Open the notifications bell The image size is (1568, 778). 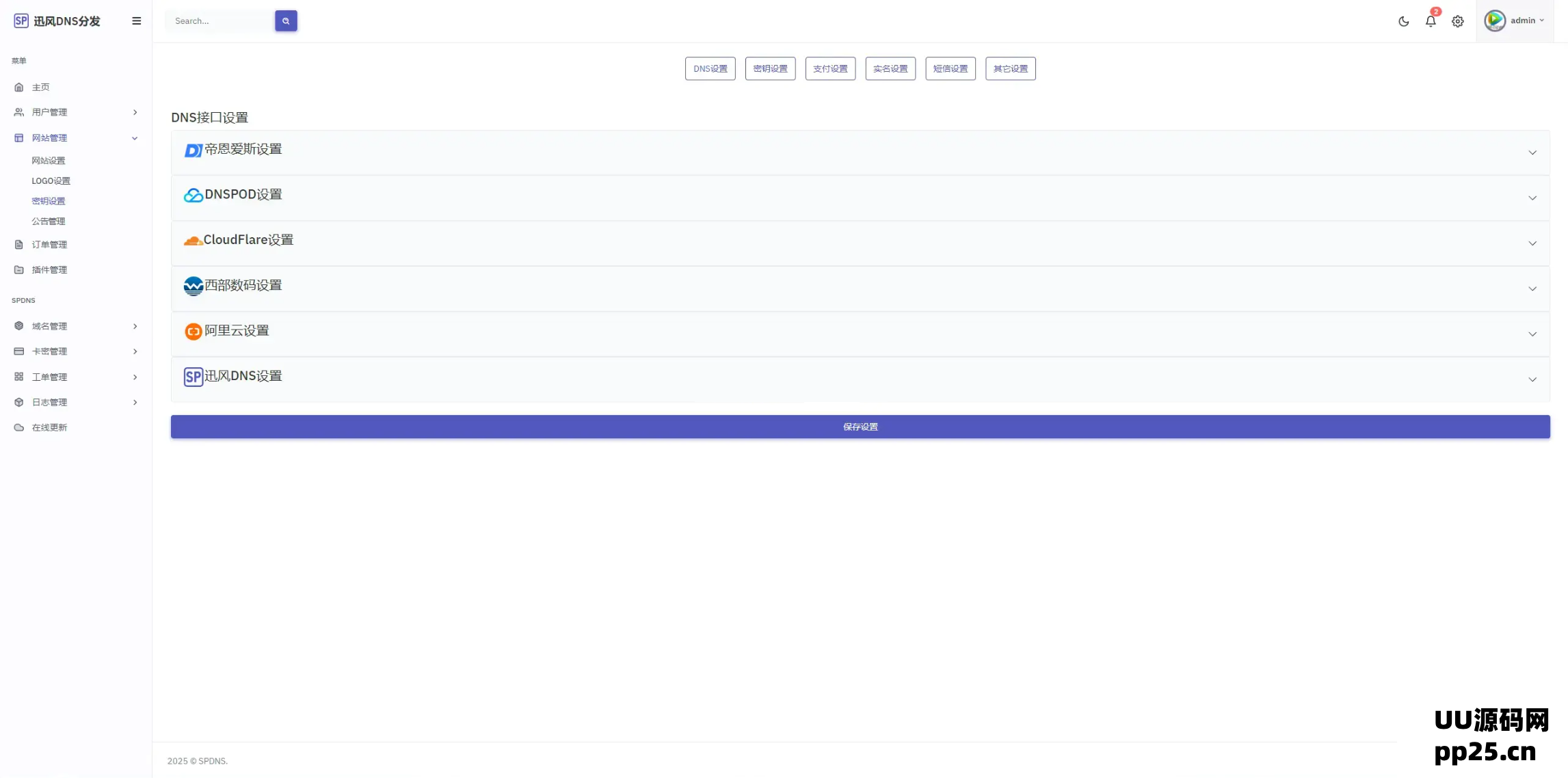[x=1430, y=21]
